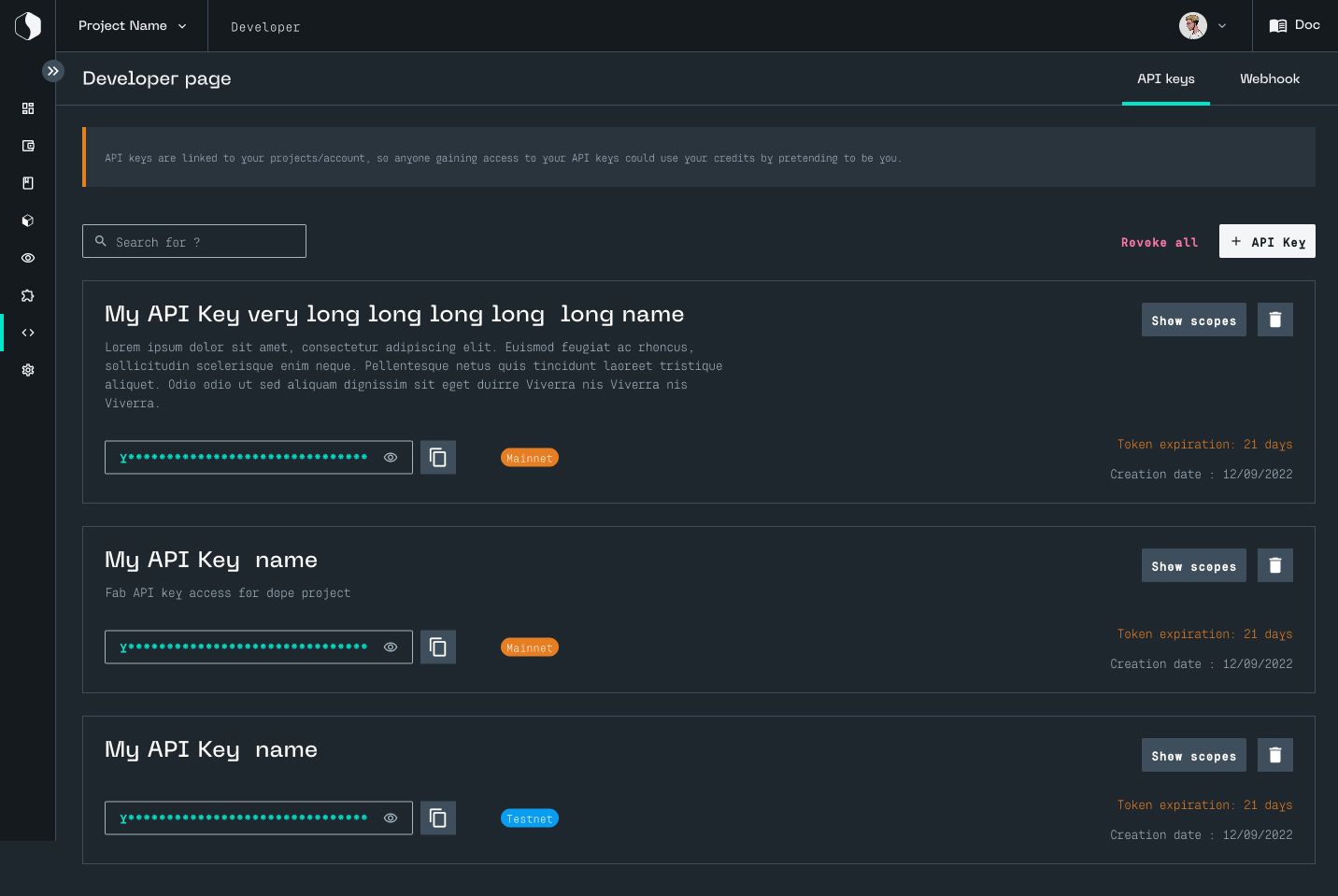Switch to the API keys tab
This screenshot has height=896, width=1338.
(1166, 78)
